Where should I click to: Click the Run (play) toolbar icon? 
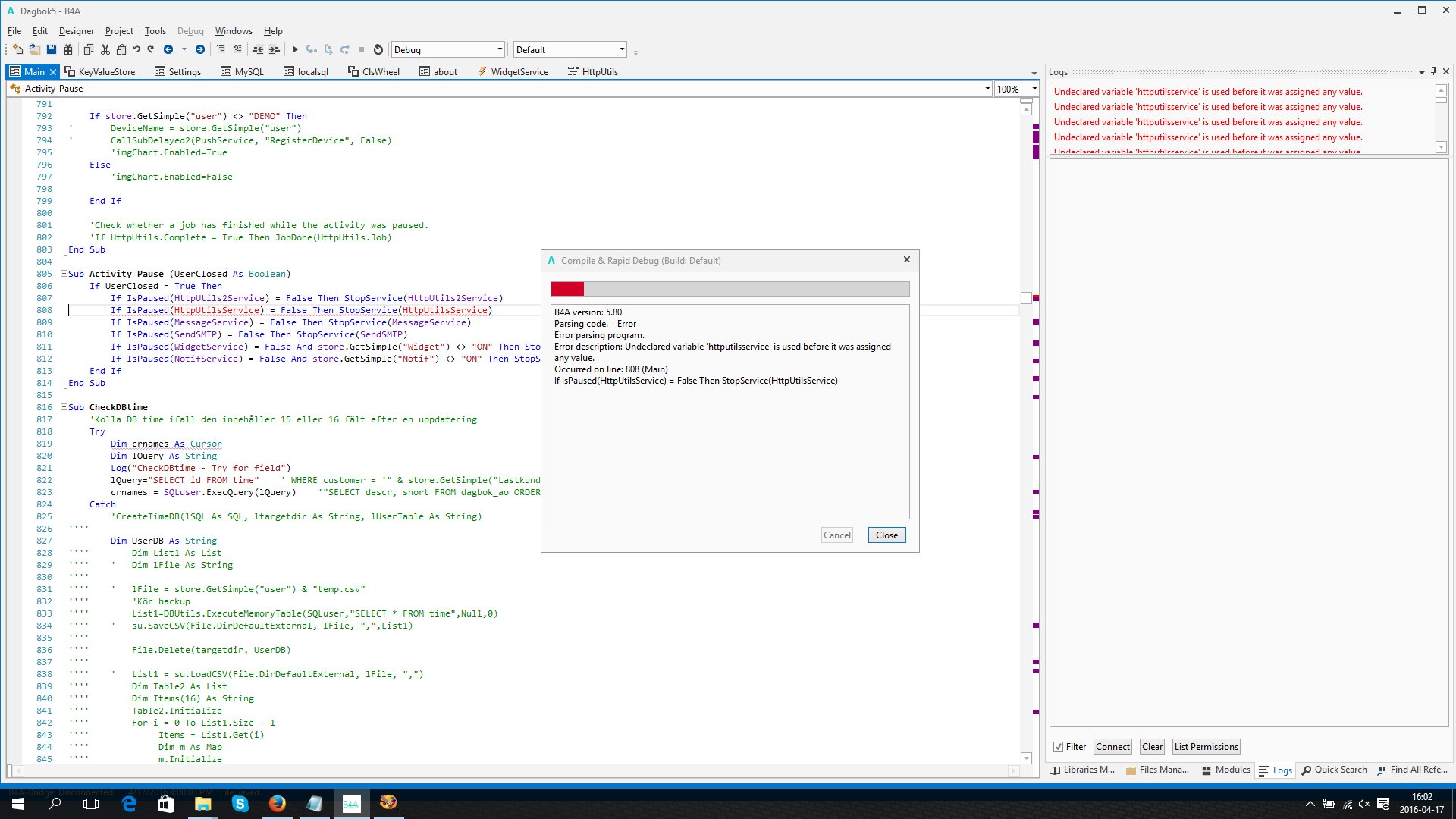(295, 49)
